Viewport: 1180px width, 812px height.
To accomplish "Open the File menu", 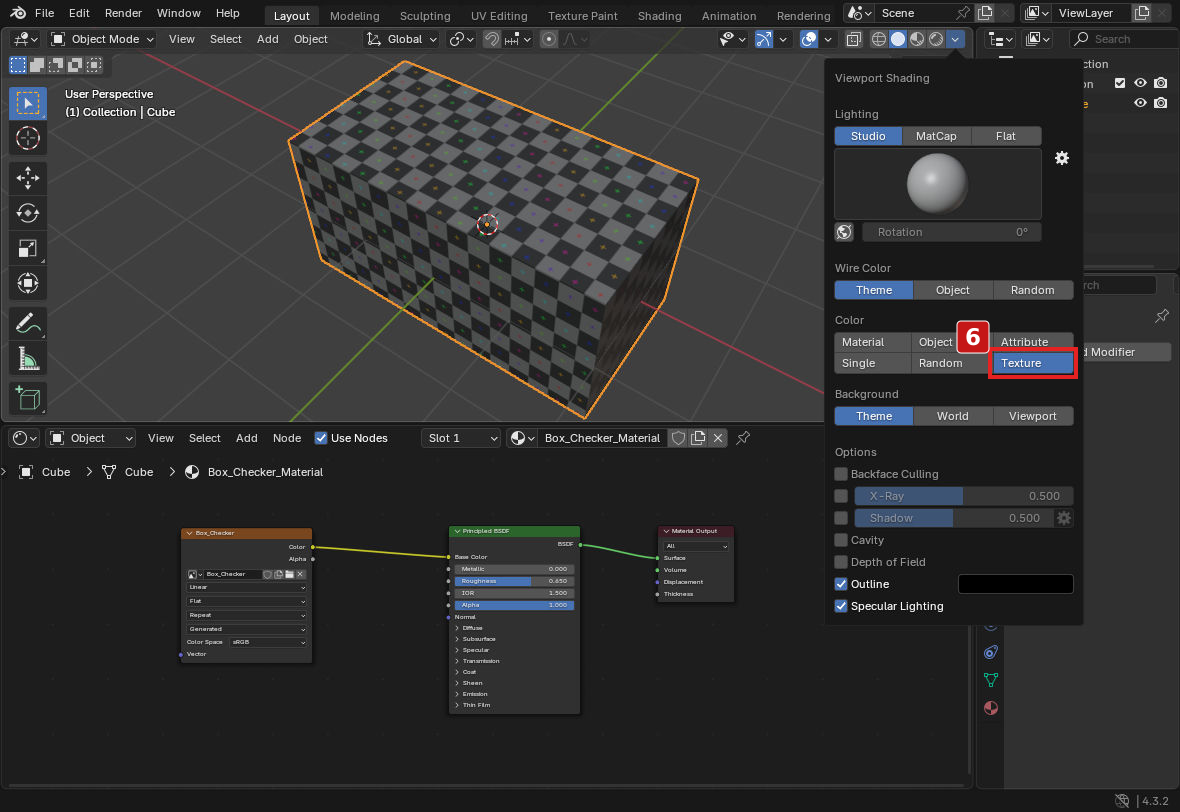I will pos(44,13).
